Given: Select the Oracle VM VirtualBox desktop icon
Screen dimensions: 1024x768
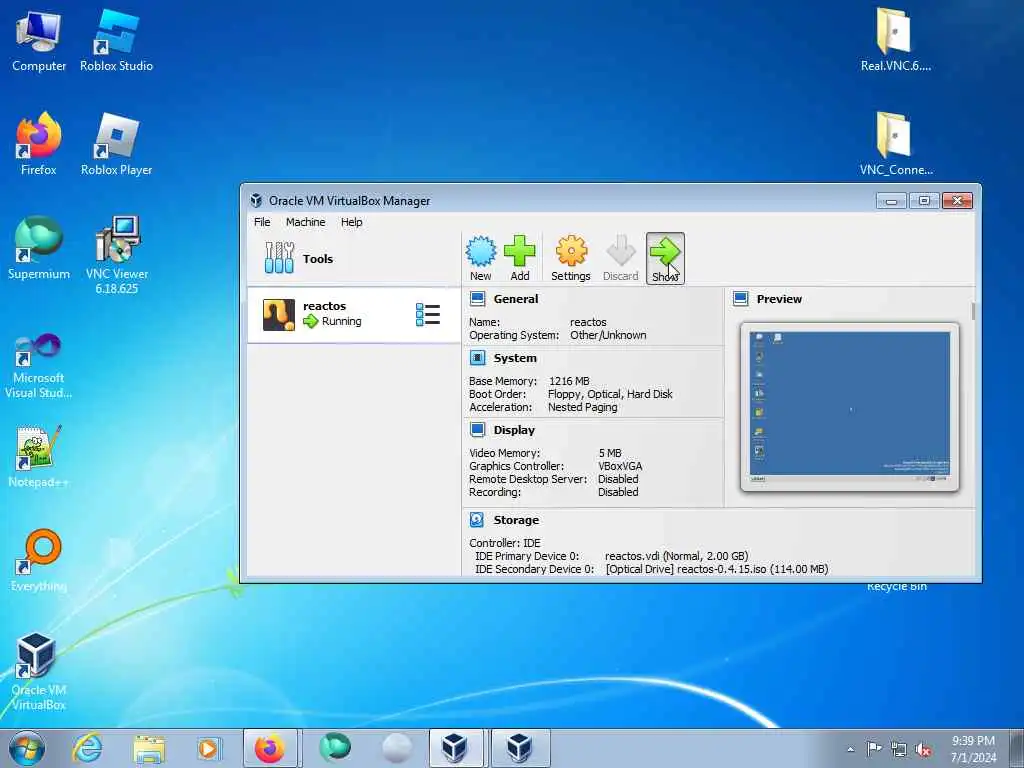Looking at the screenshot, I should 39,673.
